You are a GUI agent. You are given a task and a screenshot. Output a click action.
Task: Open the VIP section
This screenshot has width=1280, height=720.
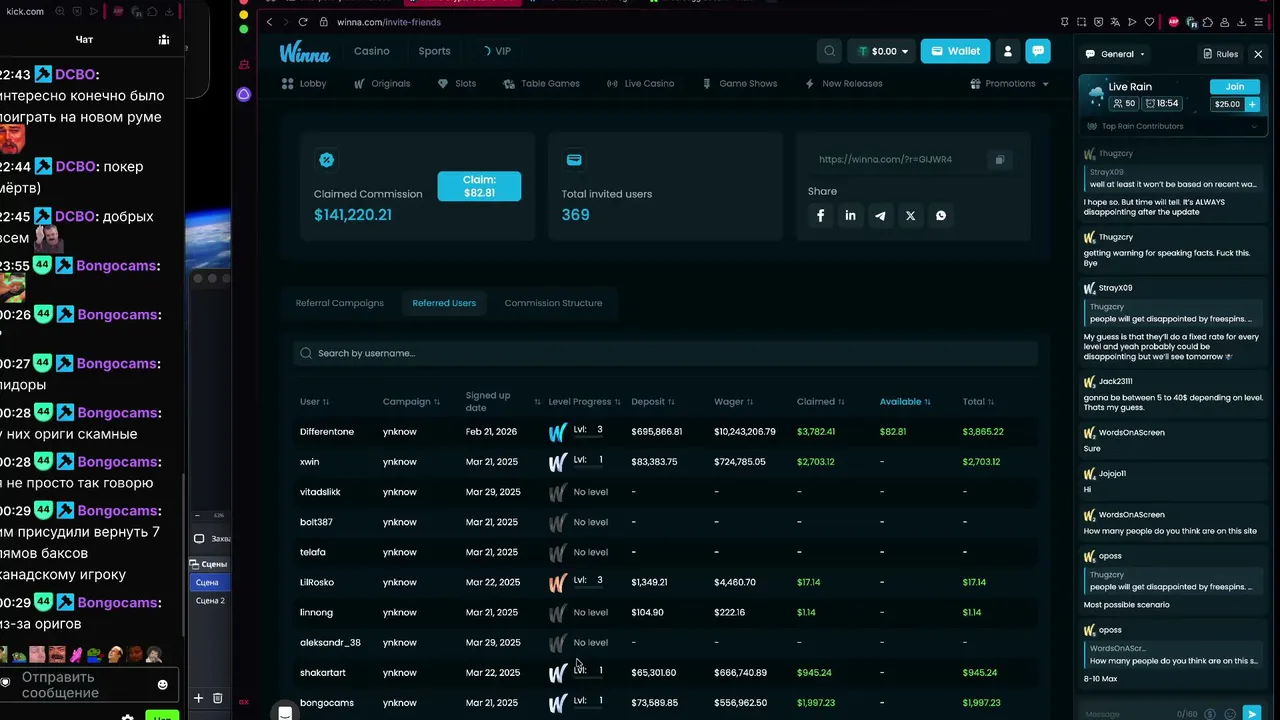(497, 51)
